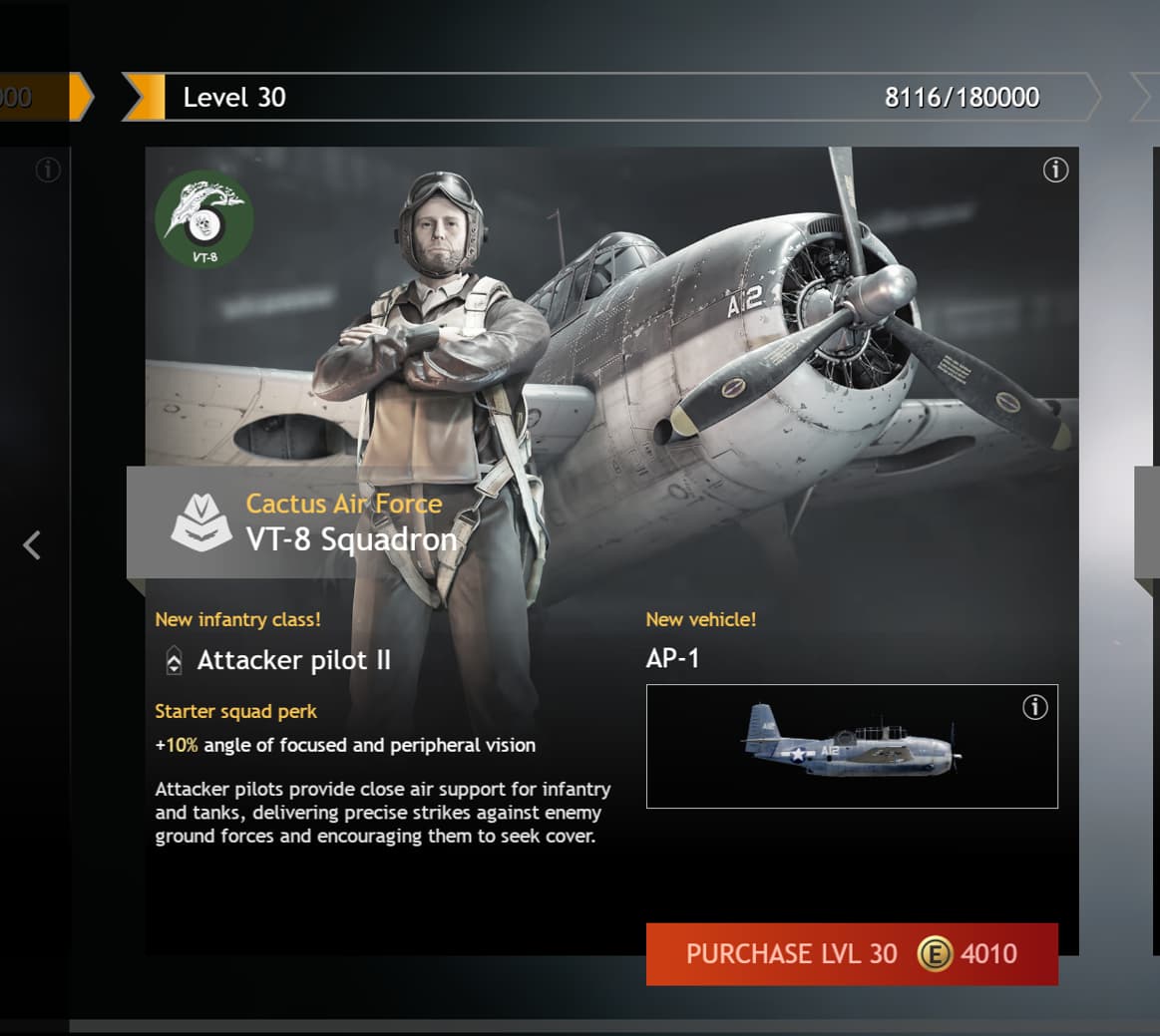
Task: Go to previous squad with left chevron
Action: [32, 545]
